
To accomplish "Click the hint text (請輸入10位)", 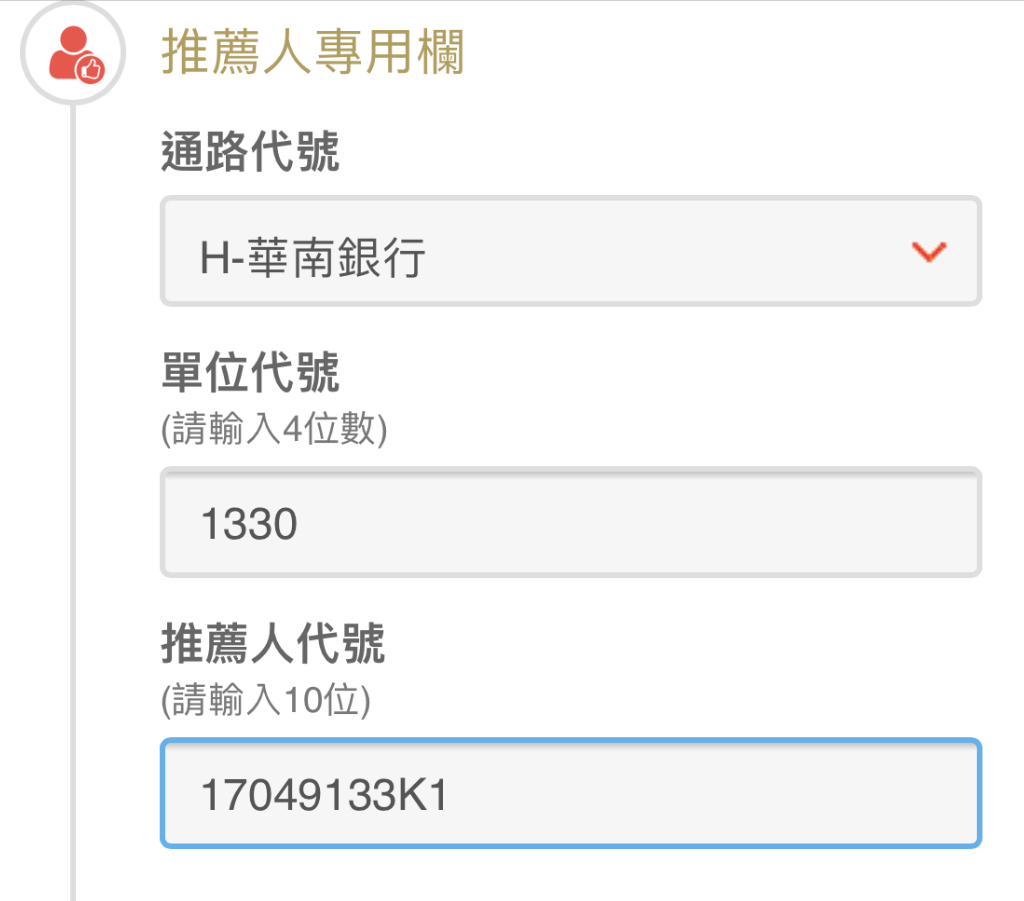I will [266, 700].
